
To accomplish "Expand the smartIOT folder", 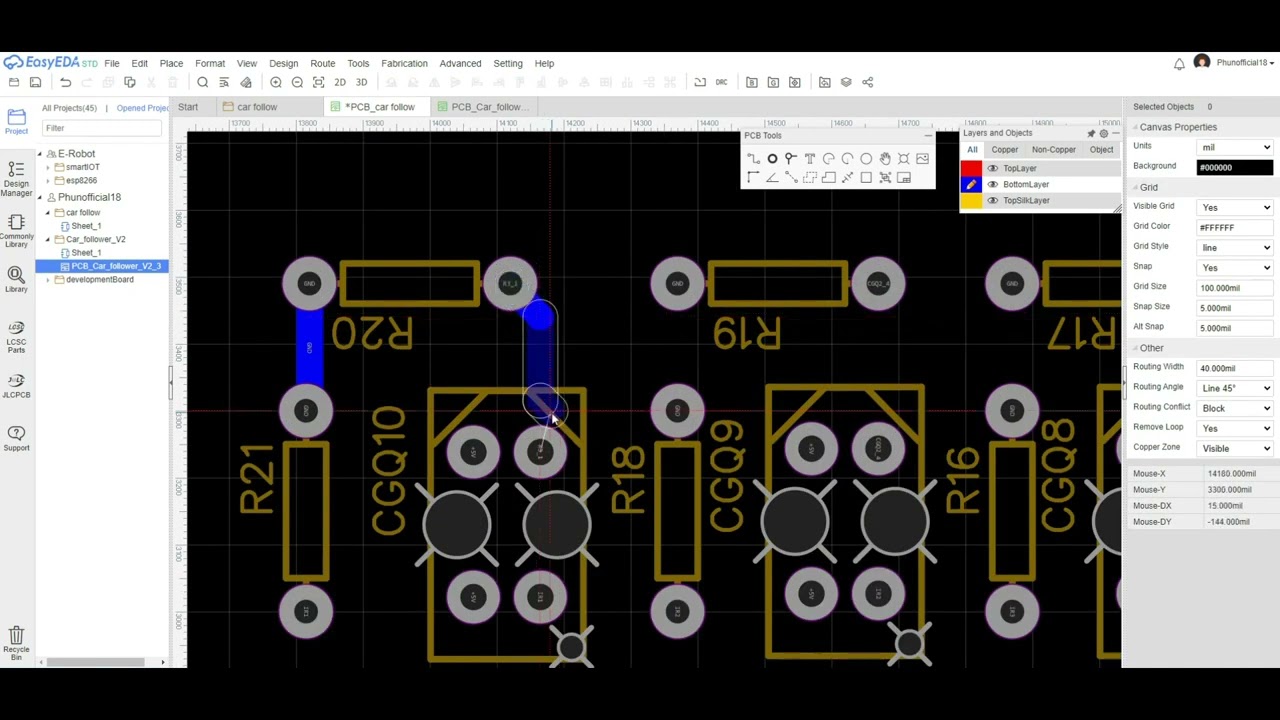I will [48, 167].
